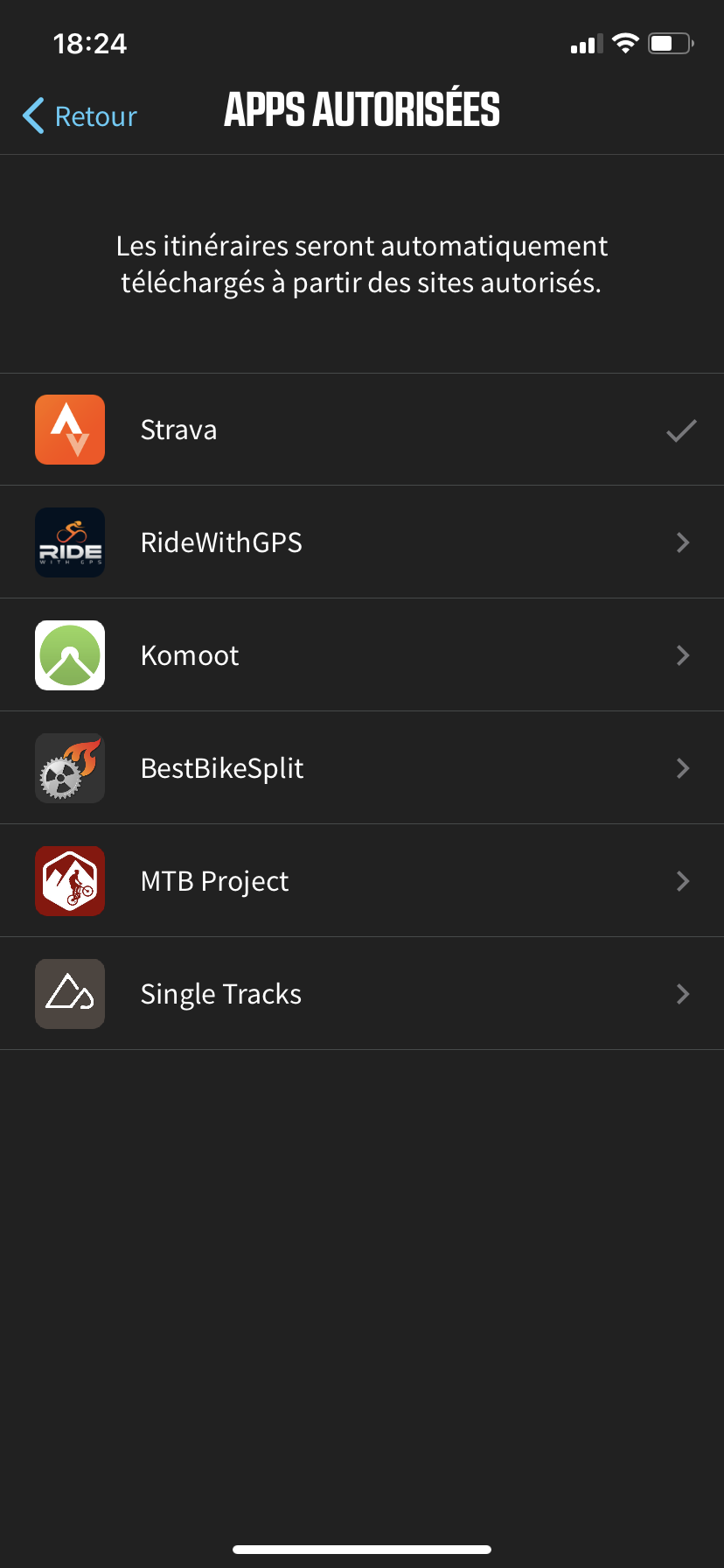Tap the home indicator bar

coord(362,1549)
